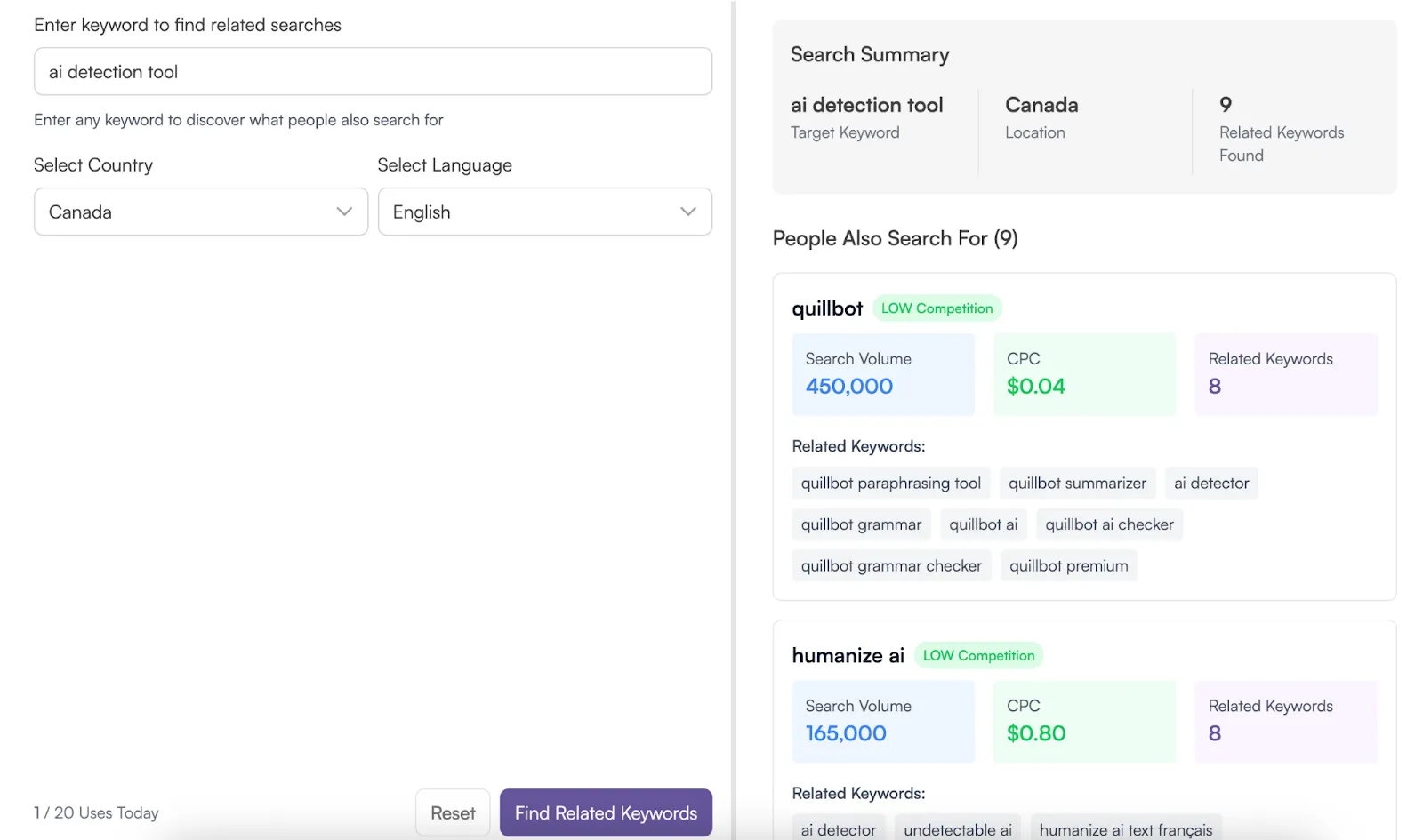Click the LOW Competition badge next to humanize ai
This screenshot has width=1423, height=840.
[x=979, y=655]
